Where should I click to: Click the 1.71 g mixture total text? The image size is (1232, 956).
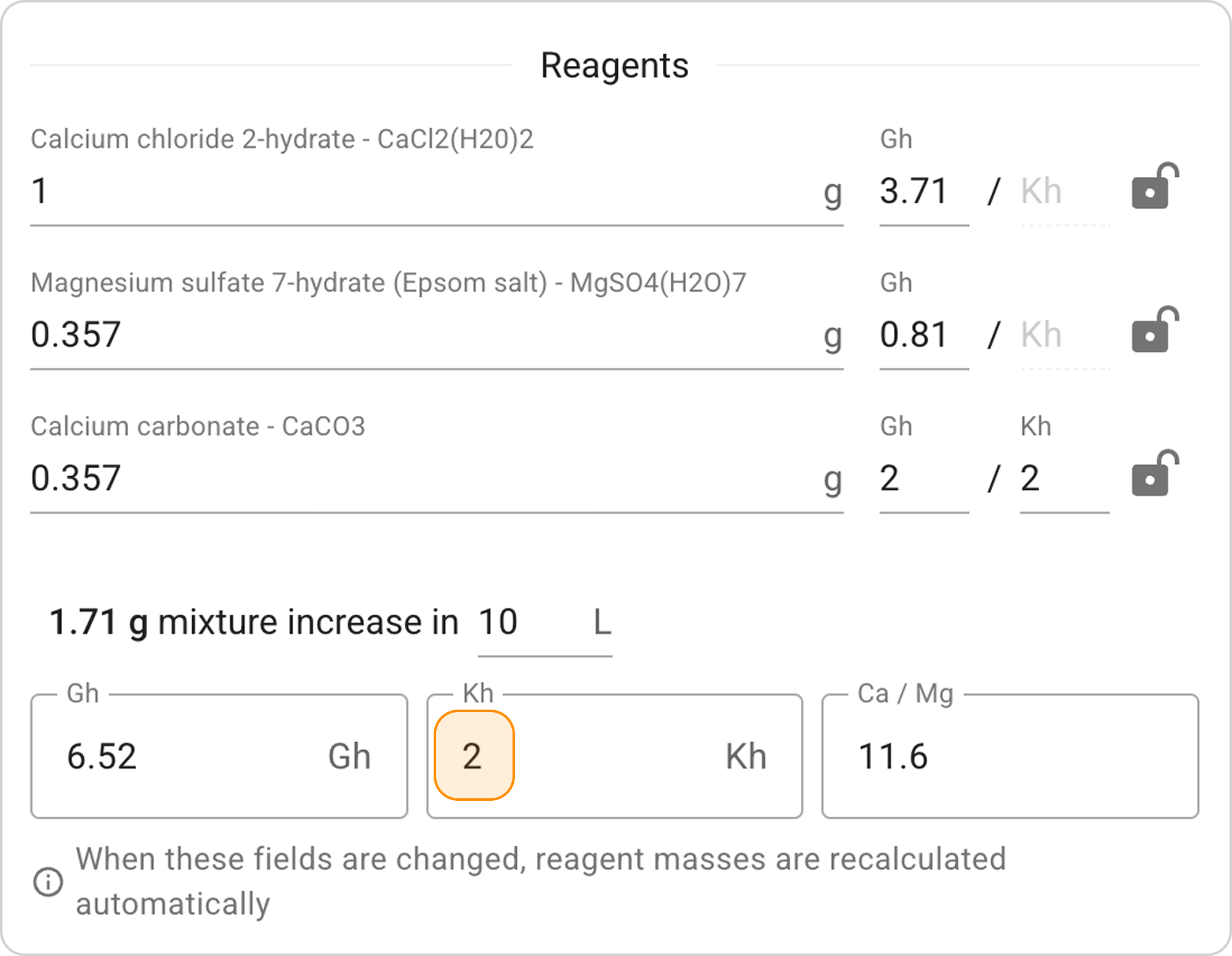click(x=99, y=622)
